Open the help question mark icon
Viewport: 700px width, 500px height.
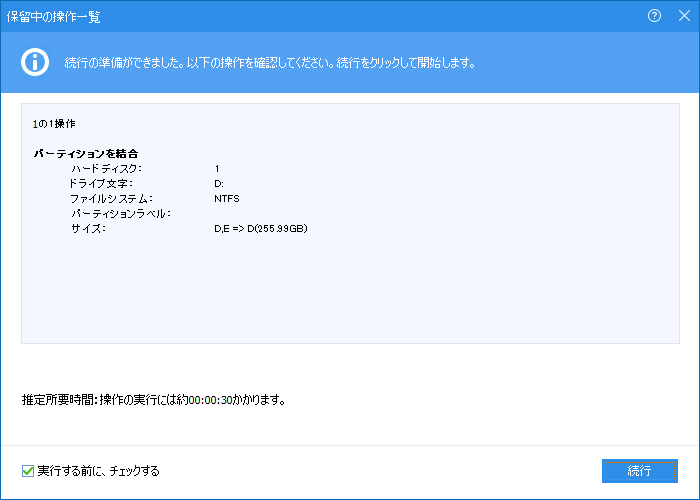[x=654, y=16]
